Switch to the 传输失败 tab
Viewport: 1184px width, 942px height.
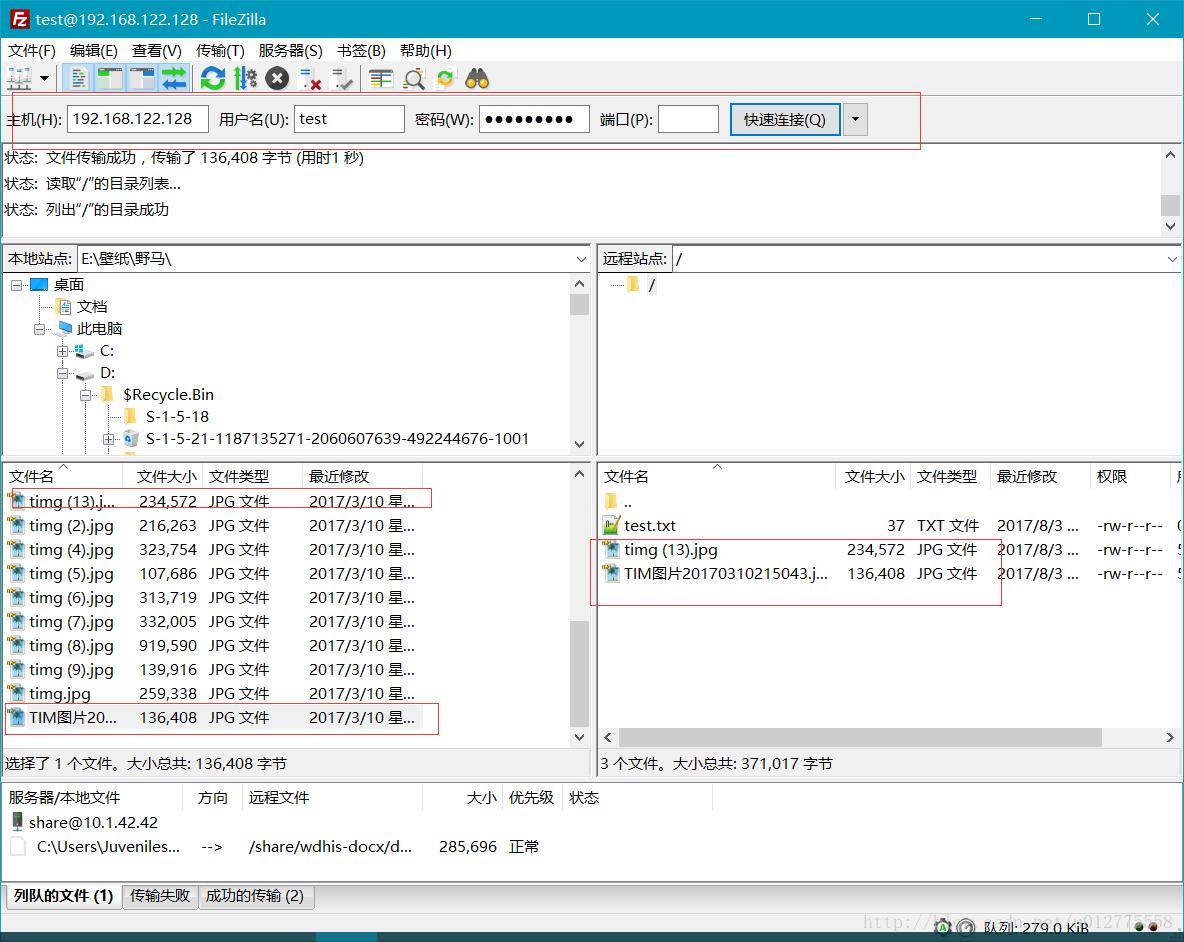coord(159,896)
